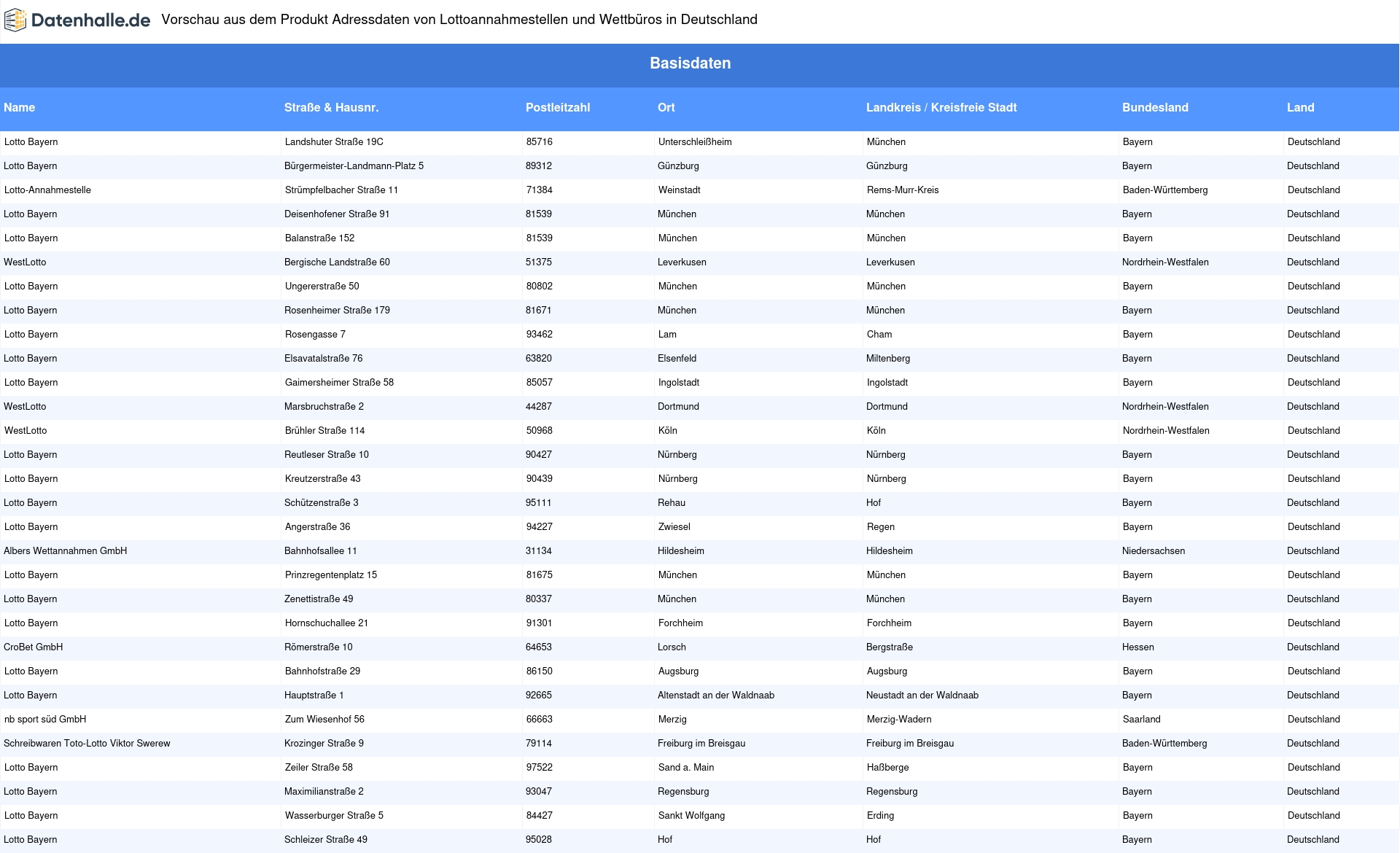Click the Rems-Murr-Kreis district cell
The height and width of the screenshot is (853, 1400).
click(903, 190)
